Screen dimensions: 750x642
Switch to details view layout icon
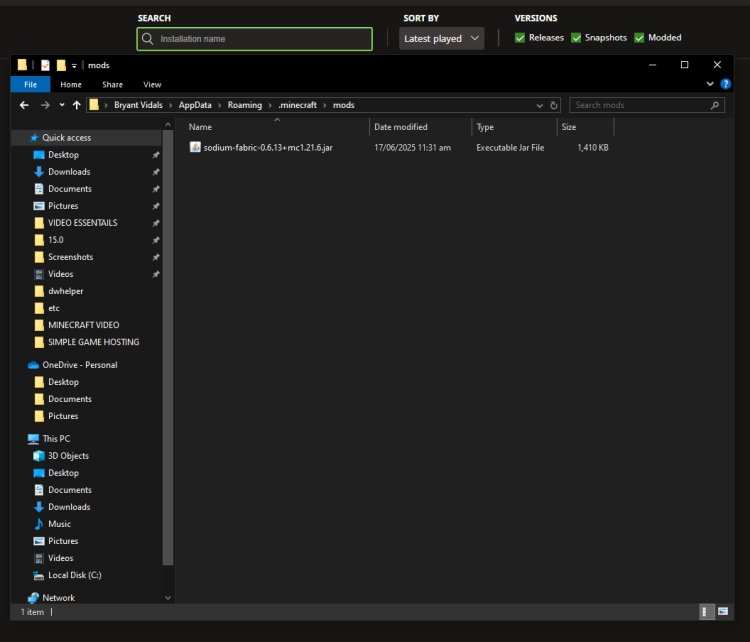click(706, 611)
